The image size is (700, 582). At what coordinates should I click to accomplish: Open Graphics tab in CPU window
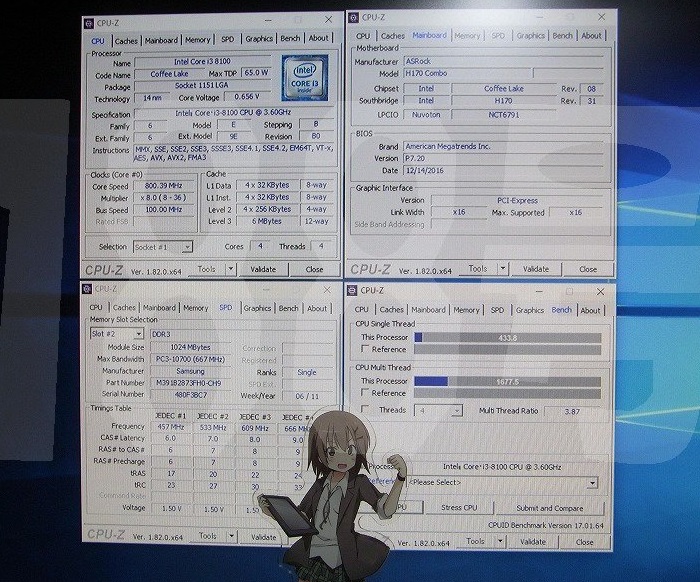coord(259,39)
